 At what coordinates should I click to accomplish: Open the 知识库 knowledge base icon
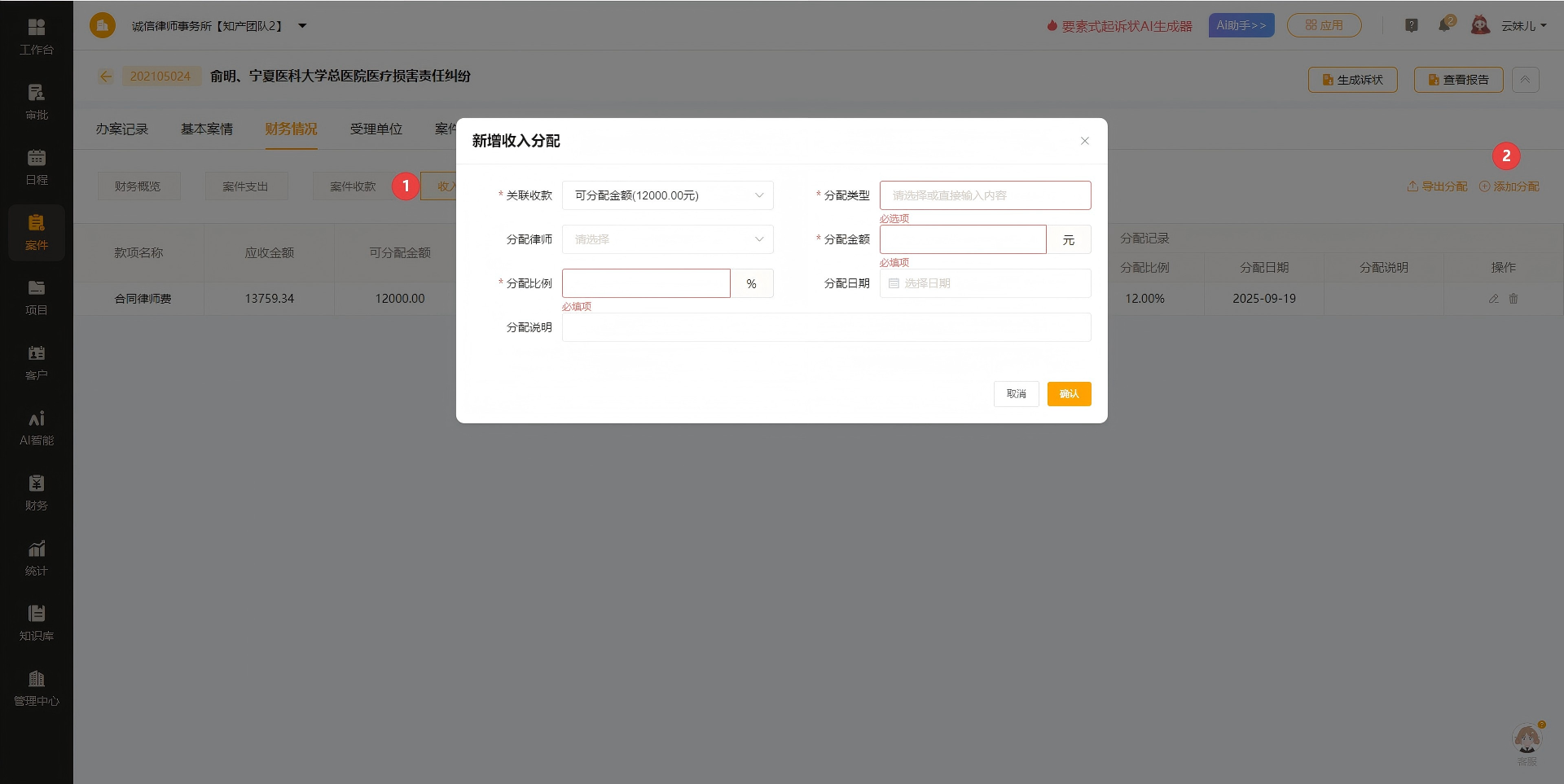tap(36, 622)
